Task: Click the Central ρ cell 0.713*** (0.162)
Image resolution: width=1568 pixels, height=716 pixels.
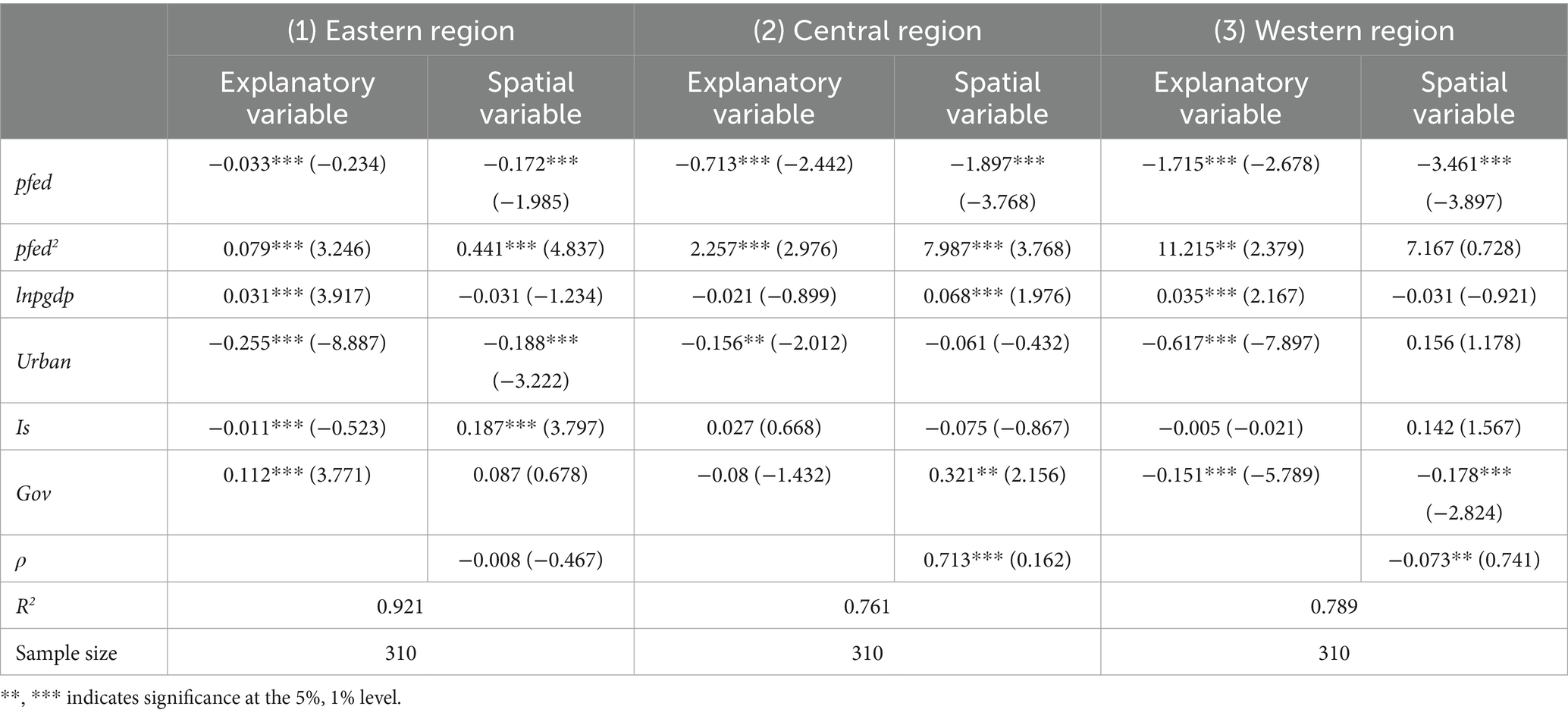Action: point(997,560)
